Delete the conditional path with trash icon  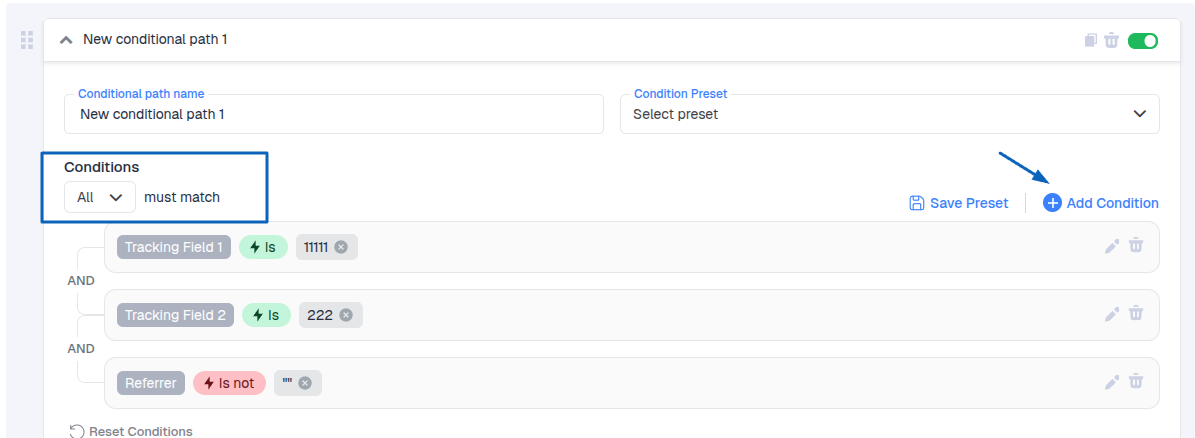point(1111,41)
